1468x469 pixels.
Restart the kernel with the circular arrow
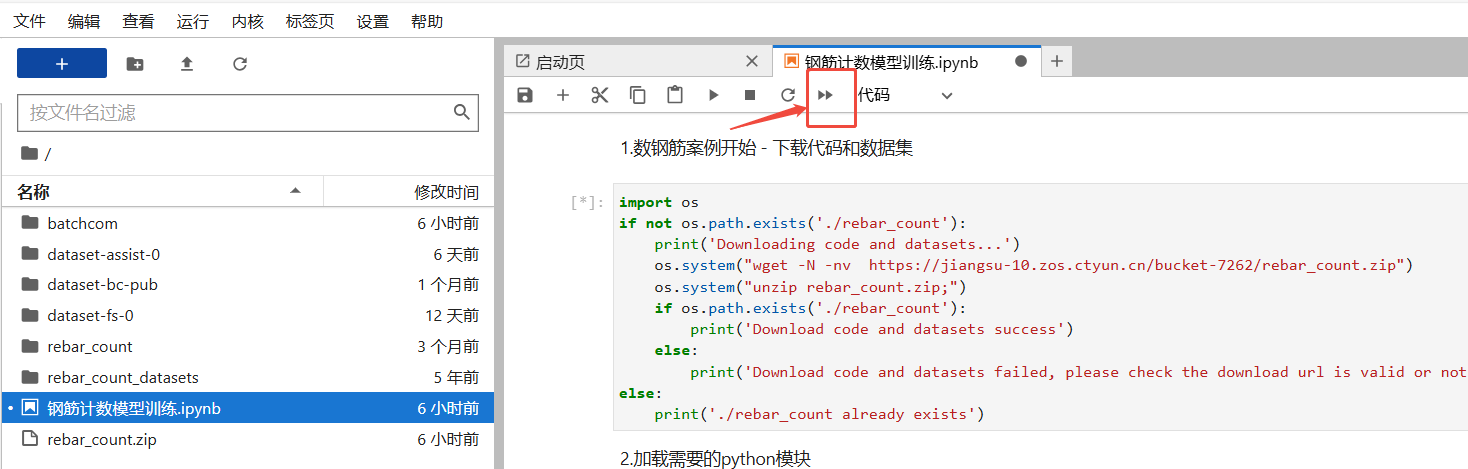(x=788, y=95)
